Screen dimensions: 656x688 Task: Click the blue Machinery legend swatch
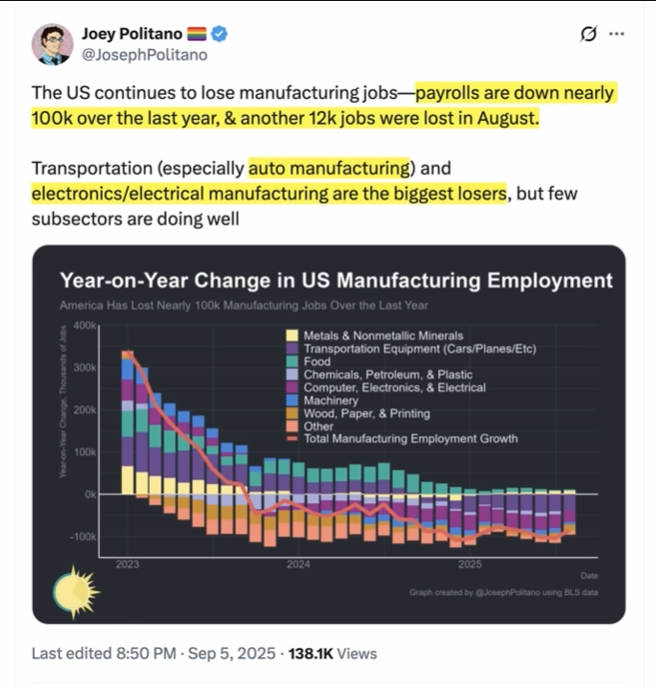click(x=292, y=400)
